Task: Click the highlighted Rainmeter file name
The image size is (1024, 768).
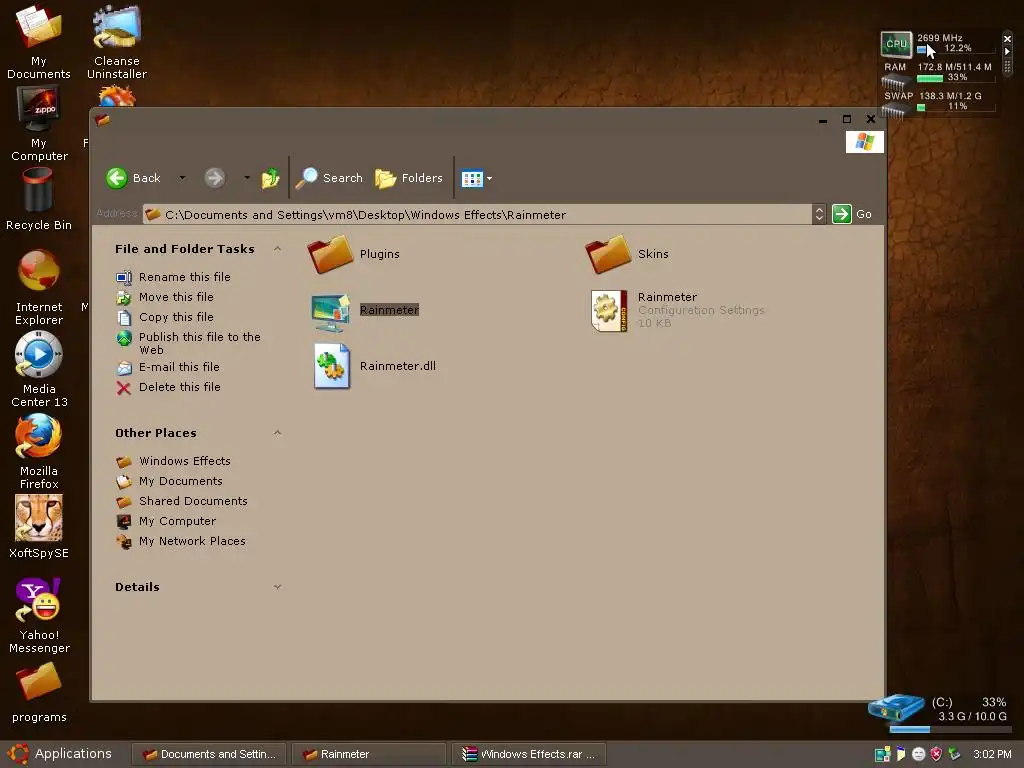Action: pos(389,310)
